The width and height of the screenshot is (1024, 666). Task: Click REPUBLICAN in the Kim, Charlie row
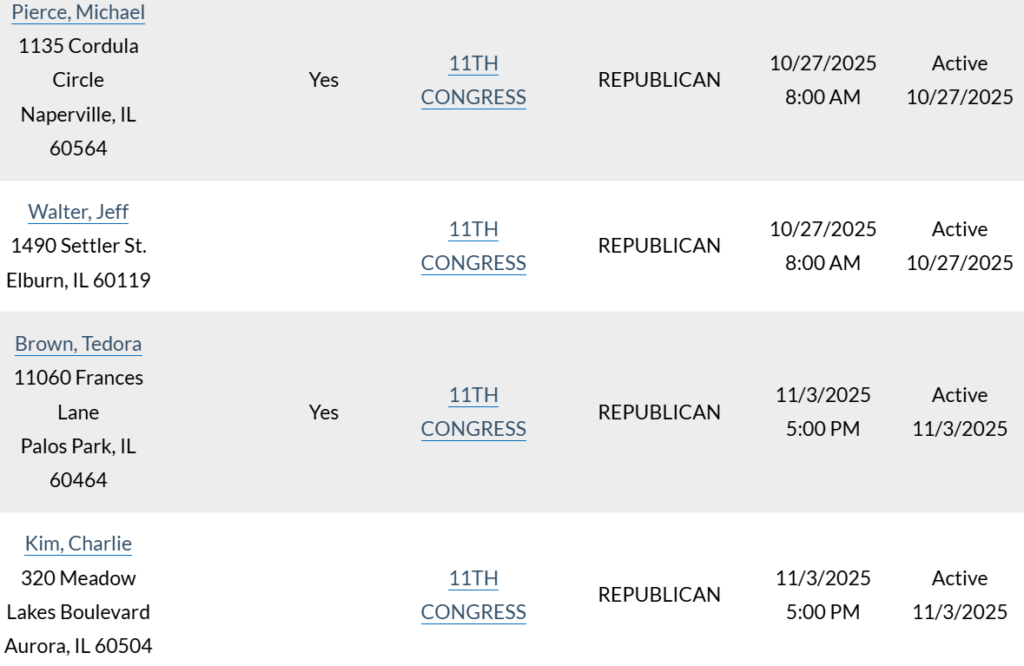point(659,594)
